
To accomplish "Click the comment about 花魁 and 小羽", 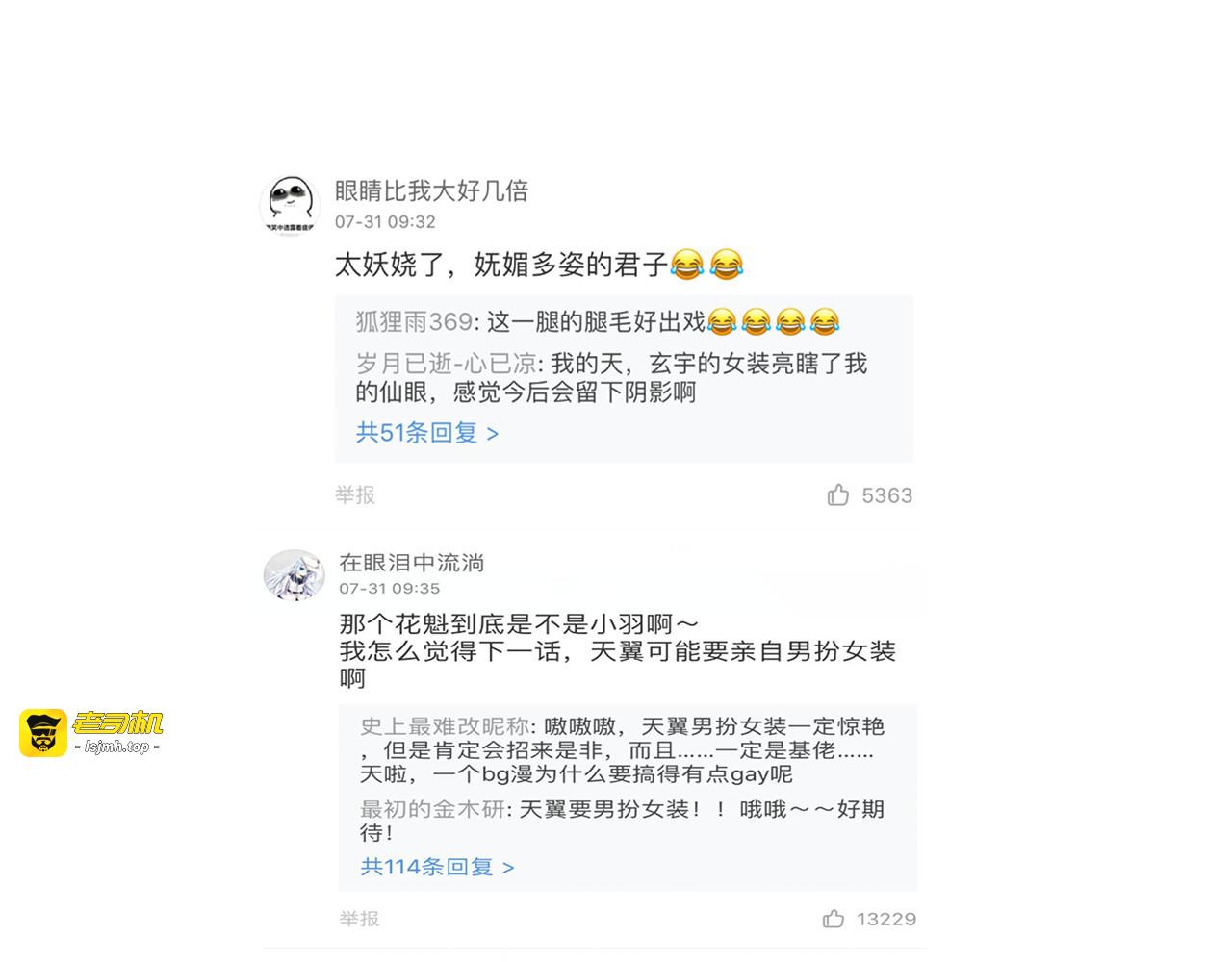I will (618, 651).
